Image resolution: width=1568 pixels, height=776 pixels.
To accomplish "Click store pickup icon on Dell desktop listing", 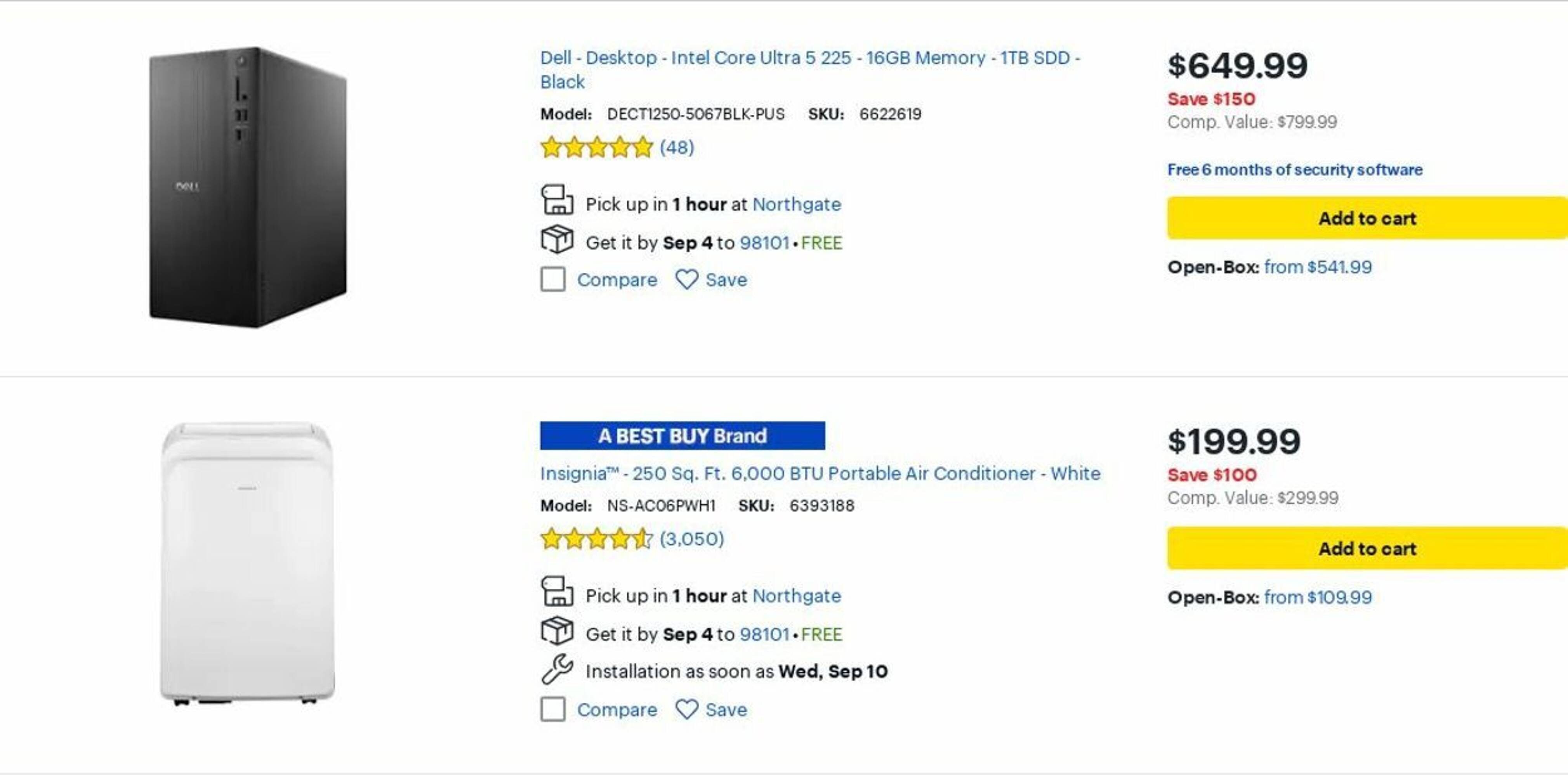I will [557, 201].
